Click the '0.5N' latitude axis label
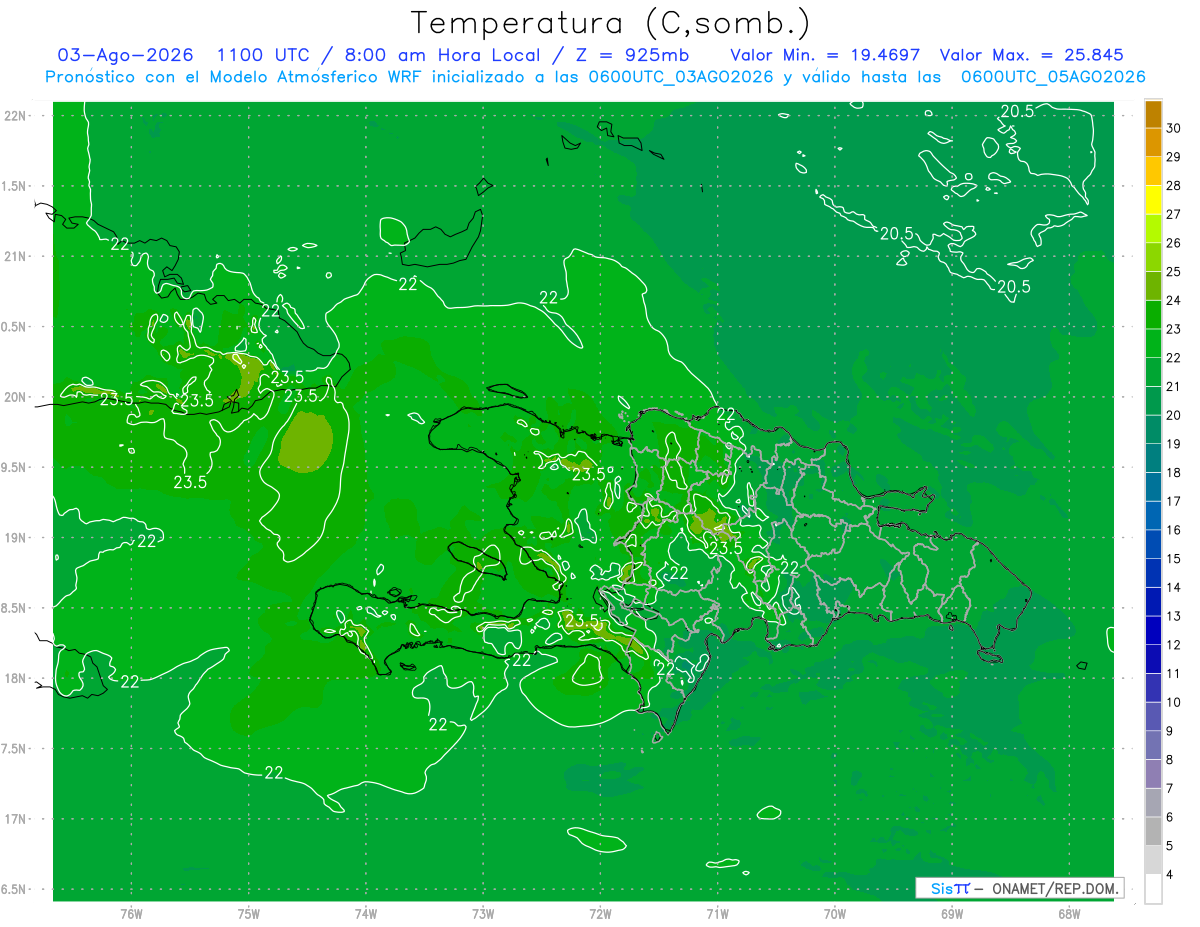 pos(16,327)
